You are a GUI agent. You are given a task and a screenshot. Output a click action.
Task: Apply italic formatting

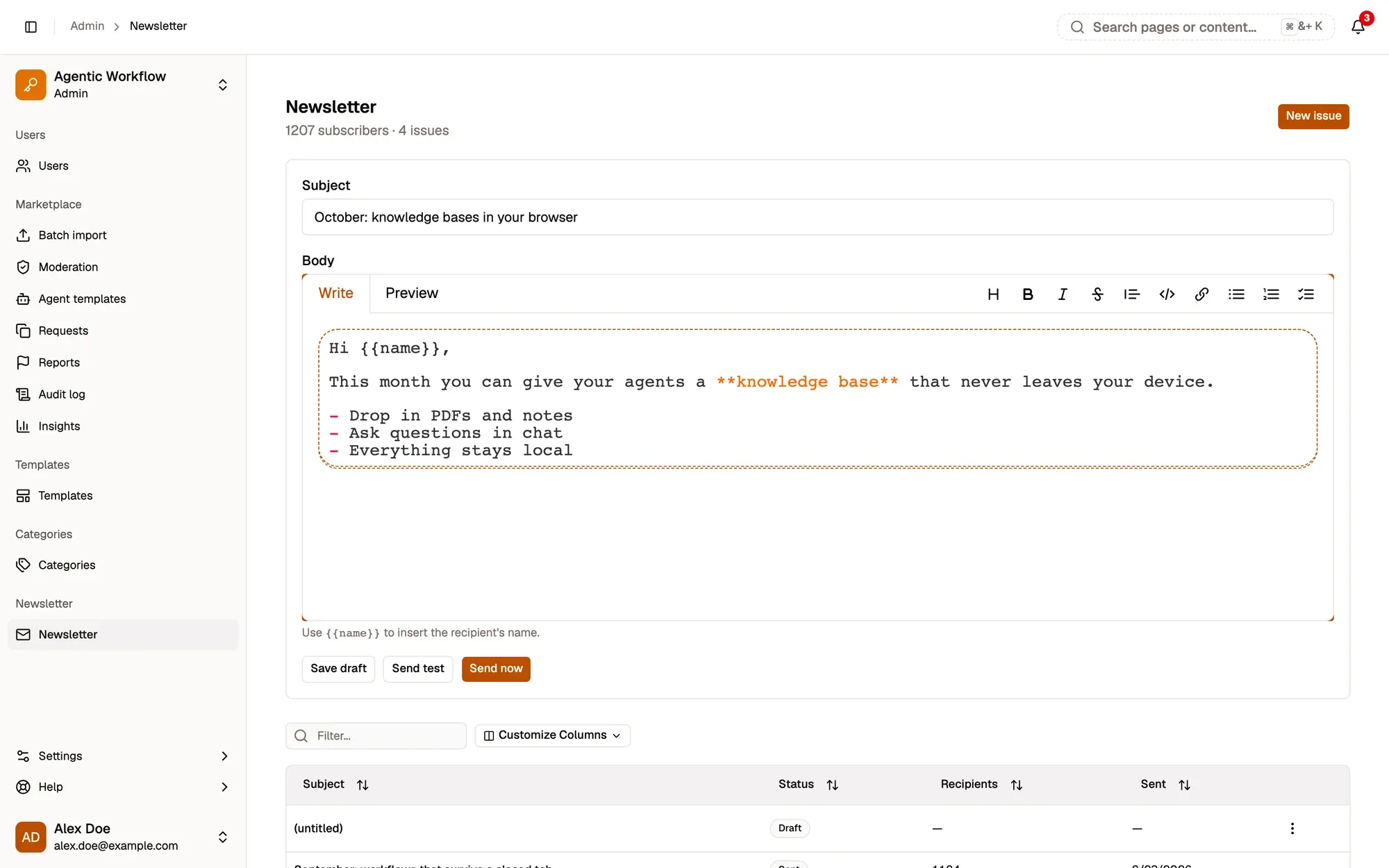point(1063,294)
